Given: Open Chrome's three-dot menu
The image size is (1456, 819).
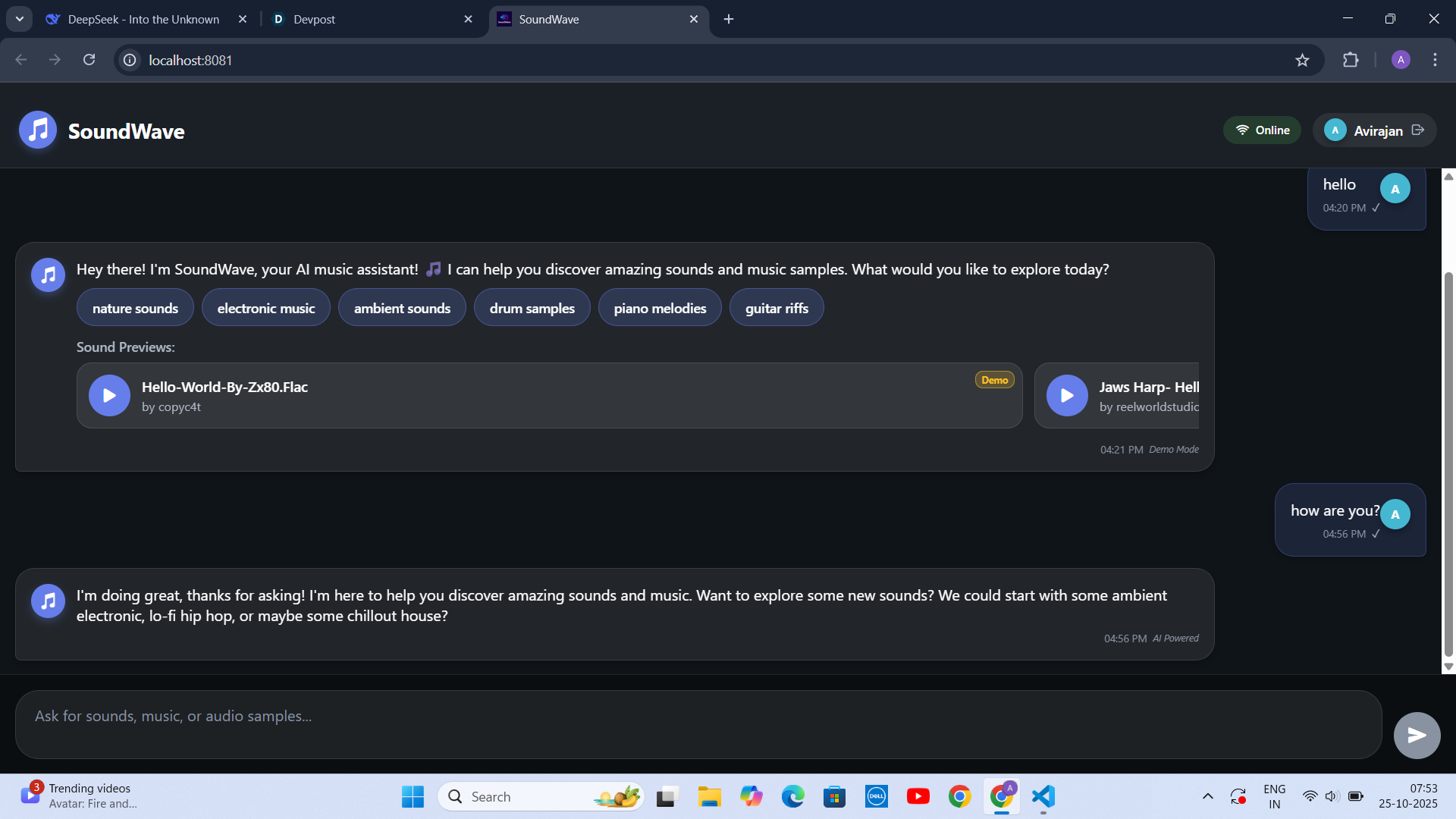Looking at the screenshot, I should pyautogui.click(x=1435, y=60).
